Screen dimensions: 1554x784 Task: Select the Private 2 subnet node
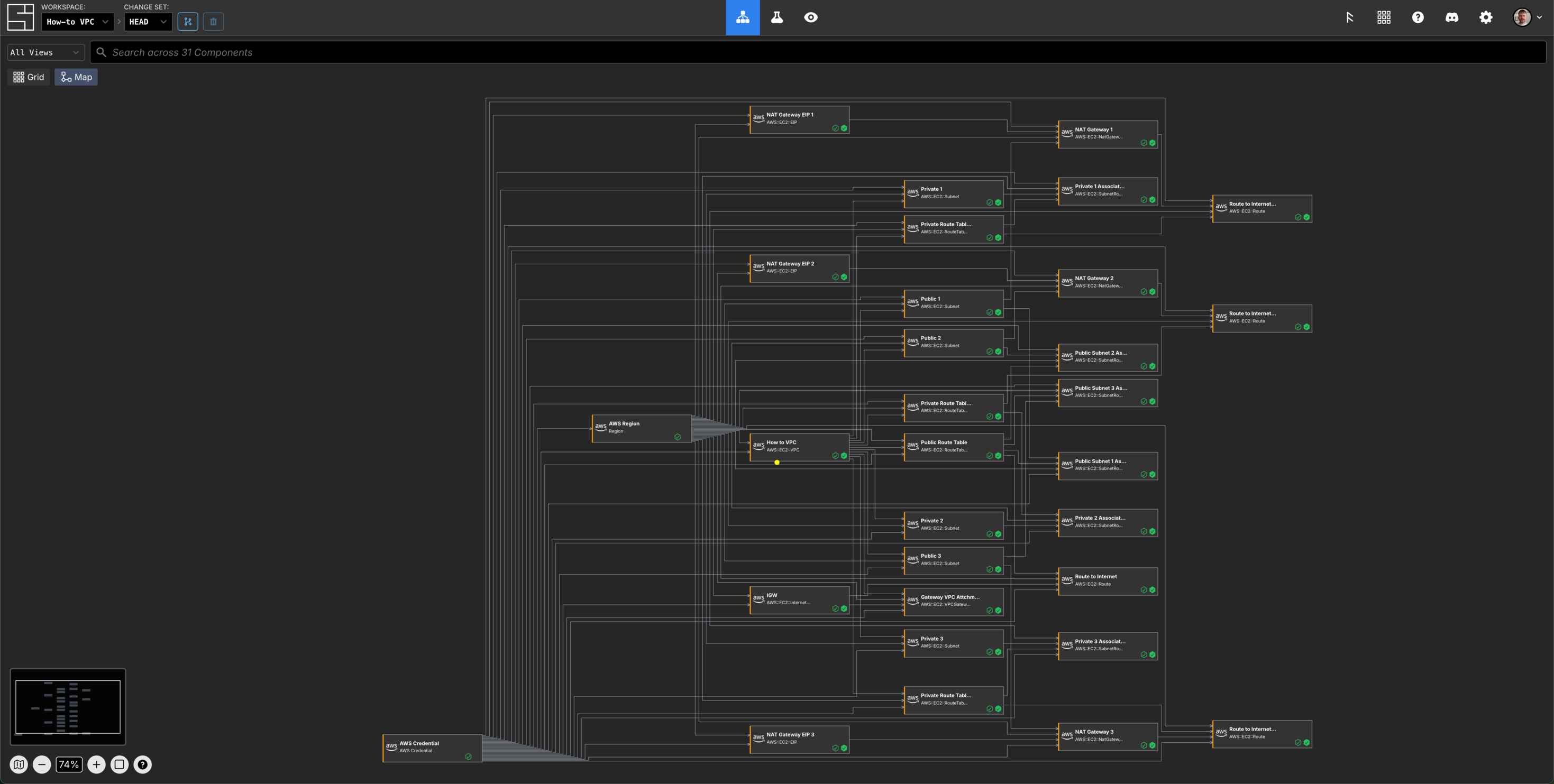tap(954, 526)
